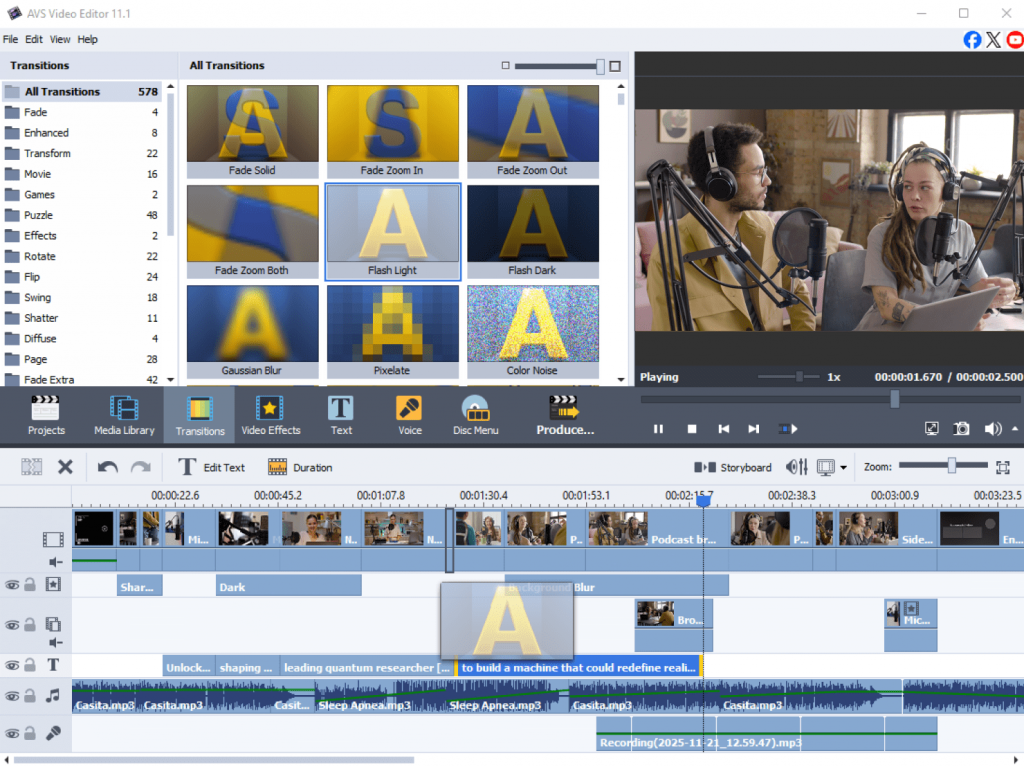The image size is (1024, 767).
Task: Open the Edit menu
Action: [34, 39]
